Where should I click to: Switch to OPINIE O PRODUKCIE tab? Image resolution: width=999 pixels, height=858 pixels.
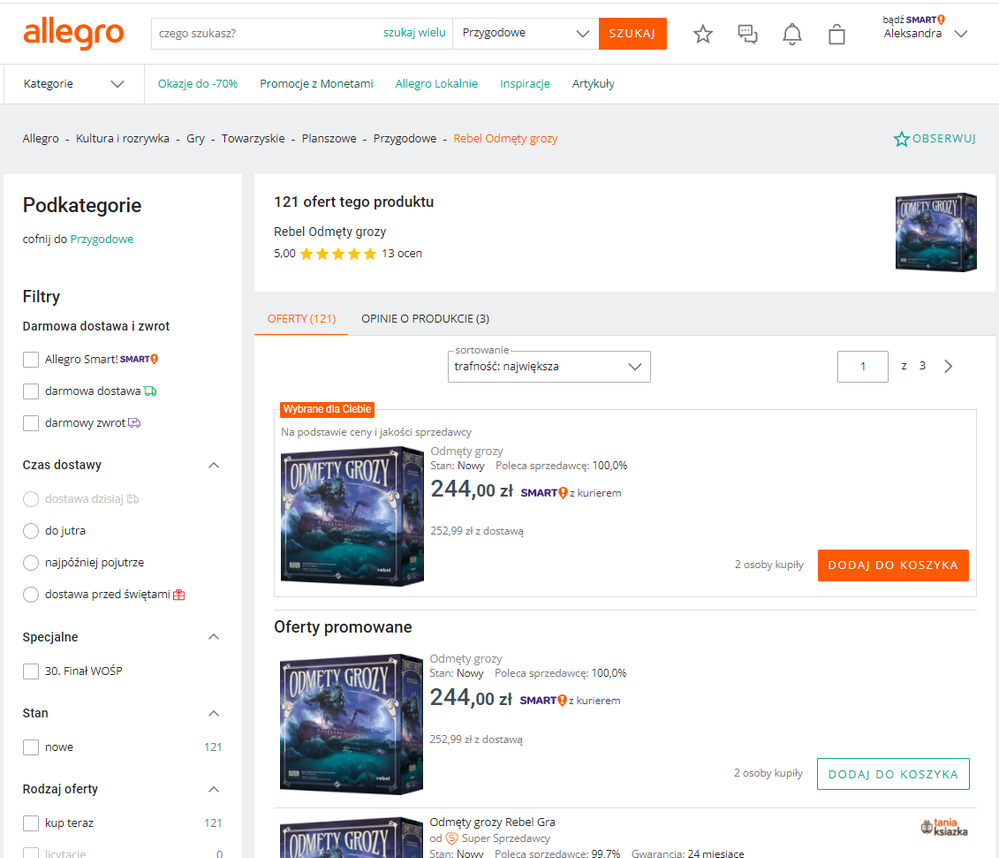425,318
